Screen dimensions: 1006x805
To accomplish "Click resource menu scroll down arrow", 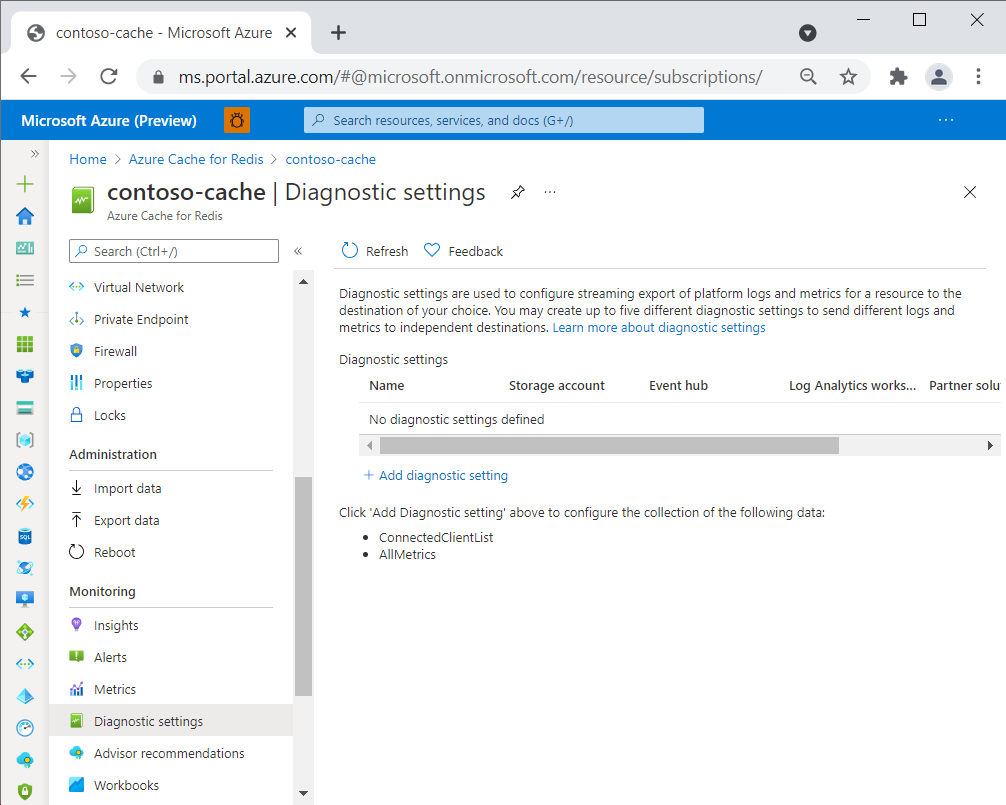I will [x=303, y=793].
